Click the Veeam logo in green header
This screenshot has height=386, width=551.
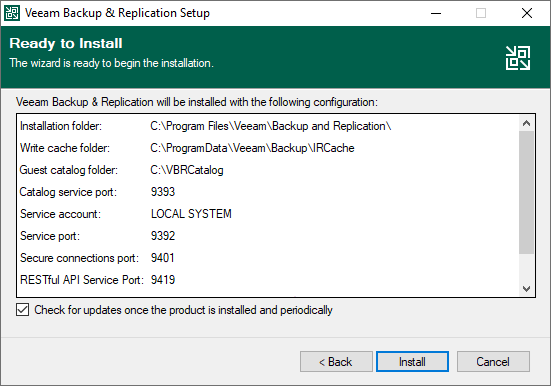518,58
